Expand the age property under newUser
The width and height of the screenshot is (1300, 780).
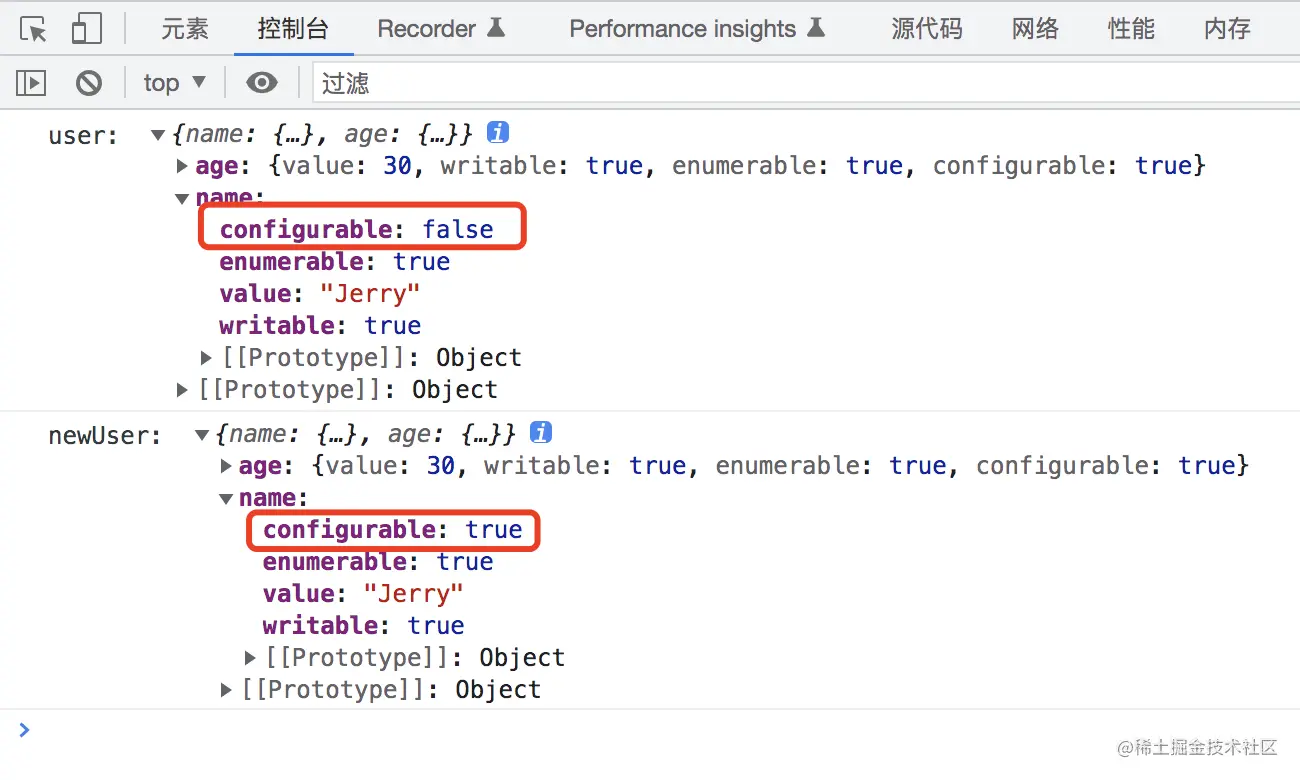[x=226, y=466]
